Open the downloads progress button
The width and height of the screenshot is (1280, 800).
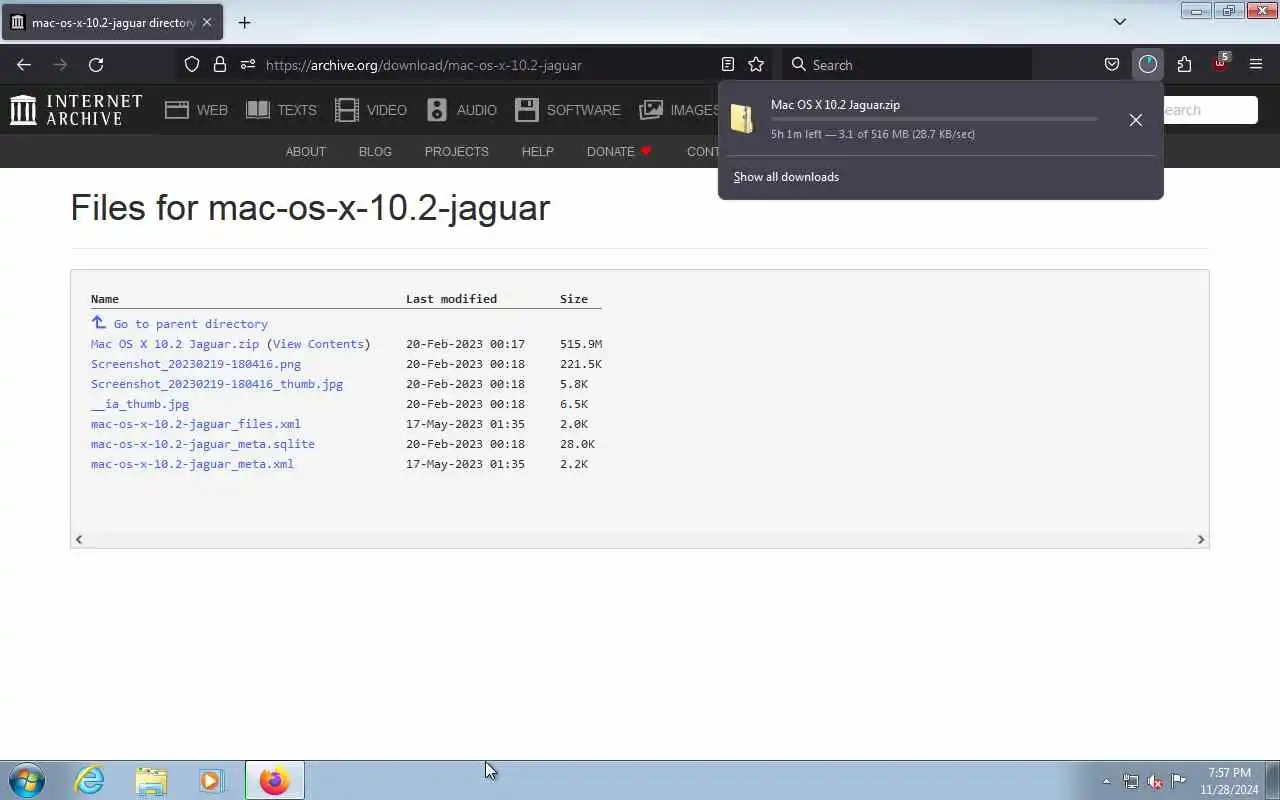tap(1148, 65)
